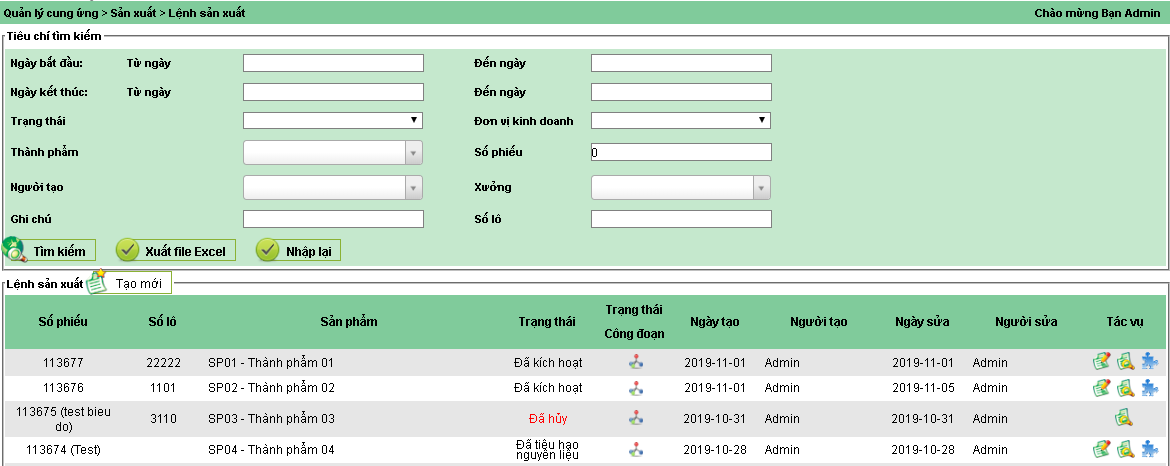Screen dimensions: 1170x466
Task: Focus Ngày bắt đầu Từ ngày field
Action: pos(334,63)
